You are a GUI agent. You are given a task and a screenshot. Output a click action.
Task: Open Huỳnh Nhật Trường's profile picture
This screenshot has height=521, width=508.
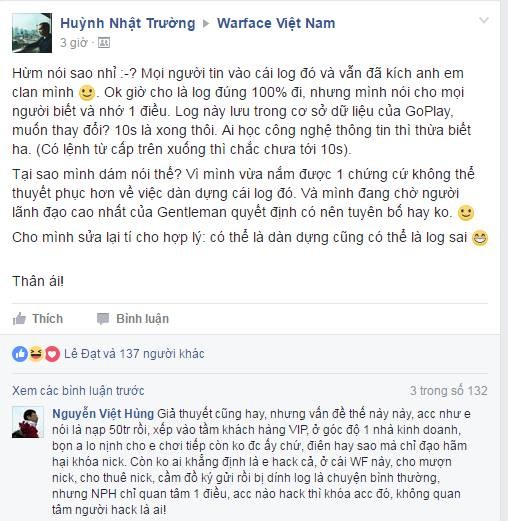[x=32, y=33]
